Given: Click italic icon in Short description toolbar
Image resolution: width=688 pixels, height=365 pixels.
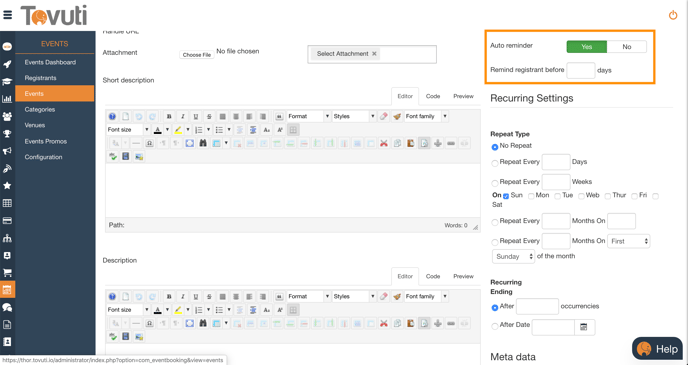Looking at the screenshot, I should coord(183,116).
